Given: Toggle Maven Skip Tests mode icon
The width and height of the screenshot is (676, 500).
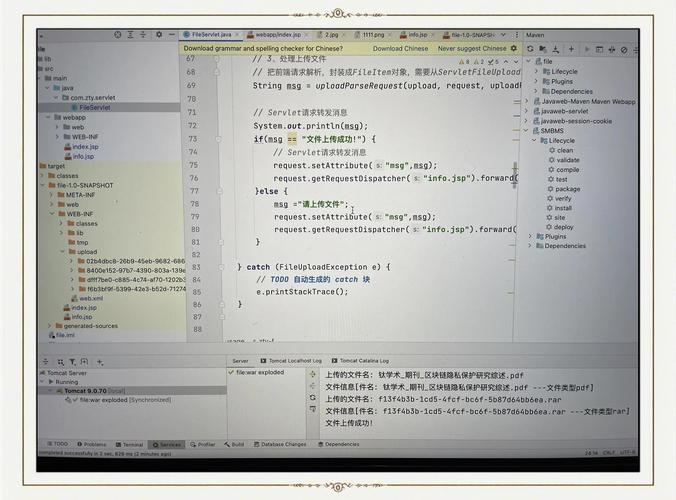Looking at the screenshot, I should (x=624, y=50).
